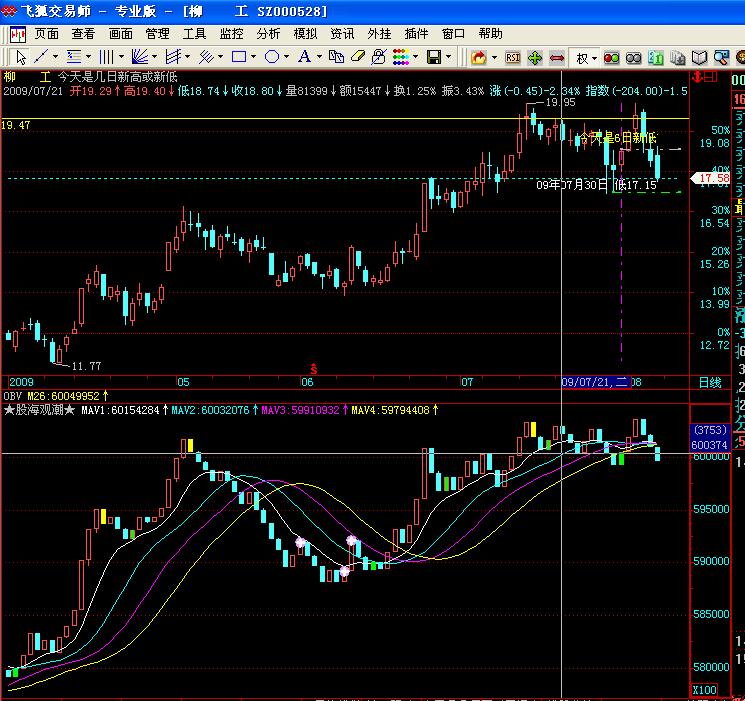Select the arrow pointer tool
The width and height of the screenshot is (745, 701).
coord(18,58)
